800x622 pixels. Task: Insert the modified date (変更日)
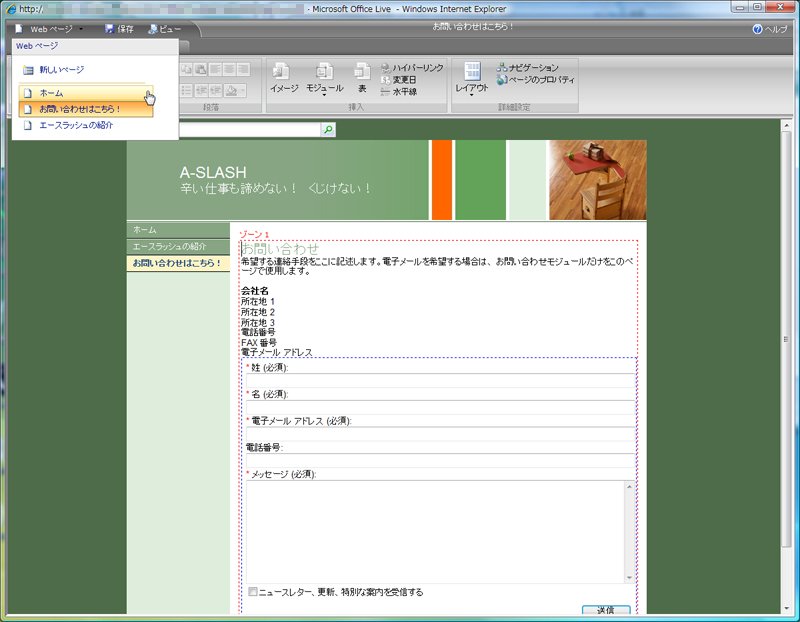(x=399, y=80)
